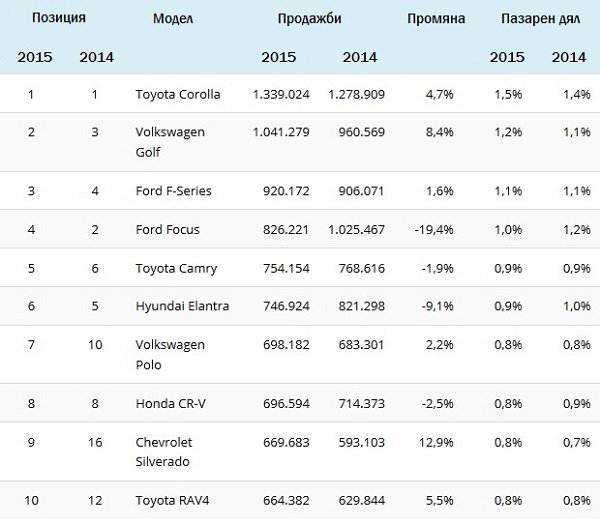Click the Продажби column header
This screenshot has height=524, width=600.
(x=311, y=18)
